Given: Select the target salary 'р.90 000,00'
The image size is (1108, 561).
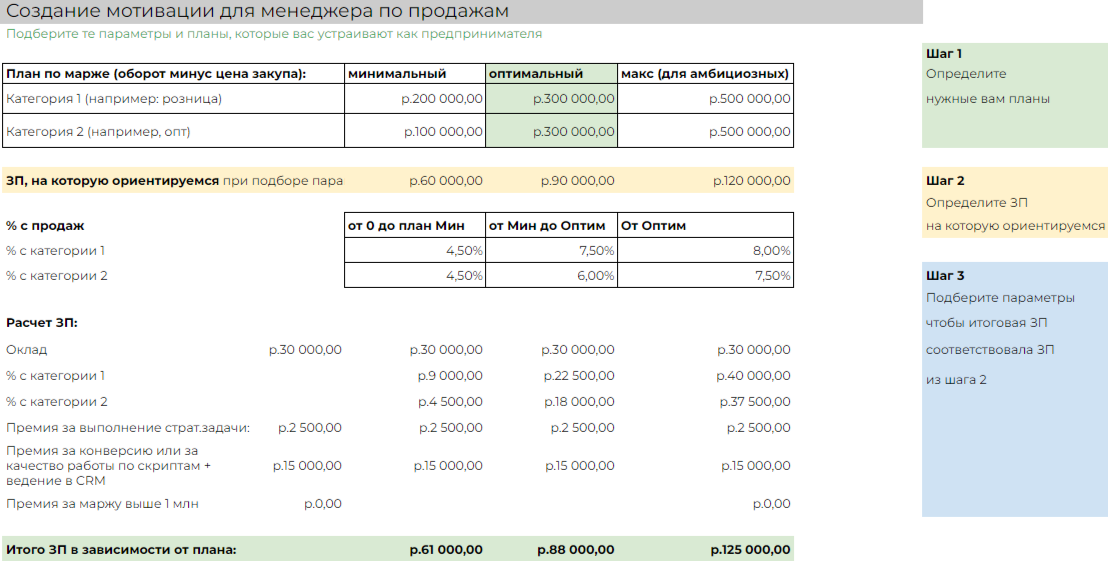Looking at the screenshot, I should click(577, 181).
